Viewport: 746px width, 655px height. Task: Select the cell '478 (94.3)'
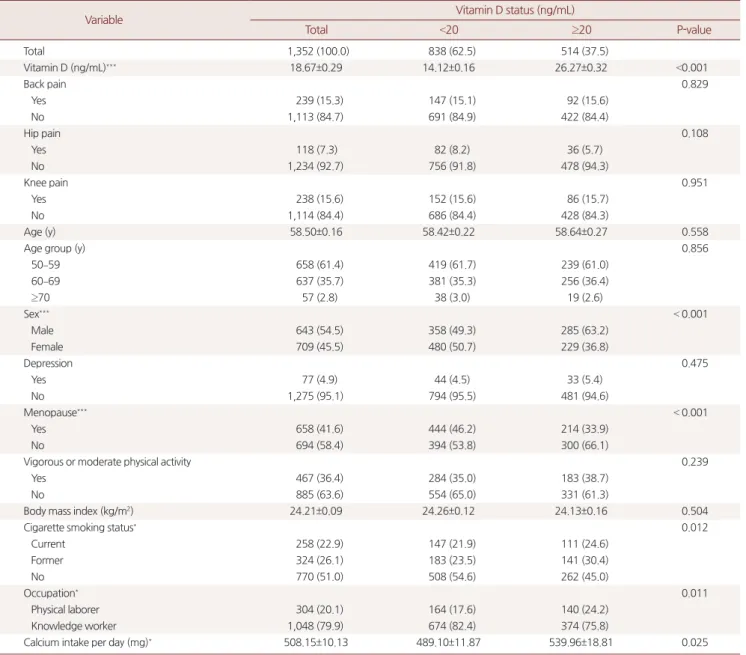584,166
